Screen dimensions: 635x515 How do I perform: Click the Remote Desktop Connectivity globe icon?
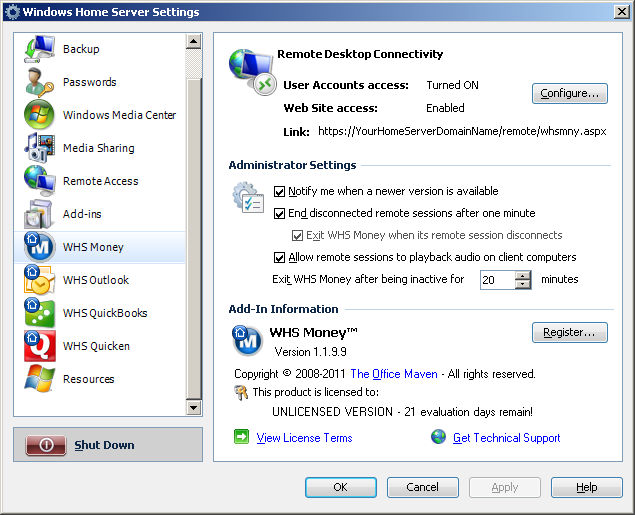[253, 72]
